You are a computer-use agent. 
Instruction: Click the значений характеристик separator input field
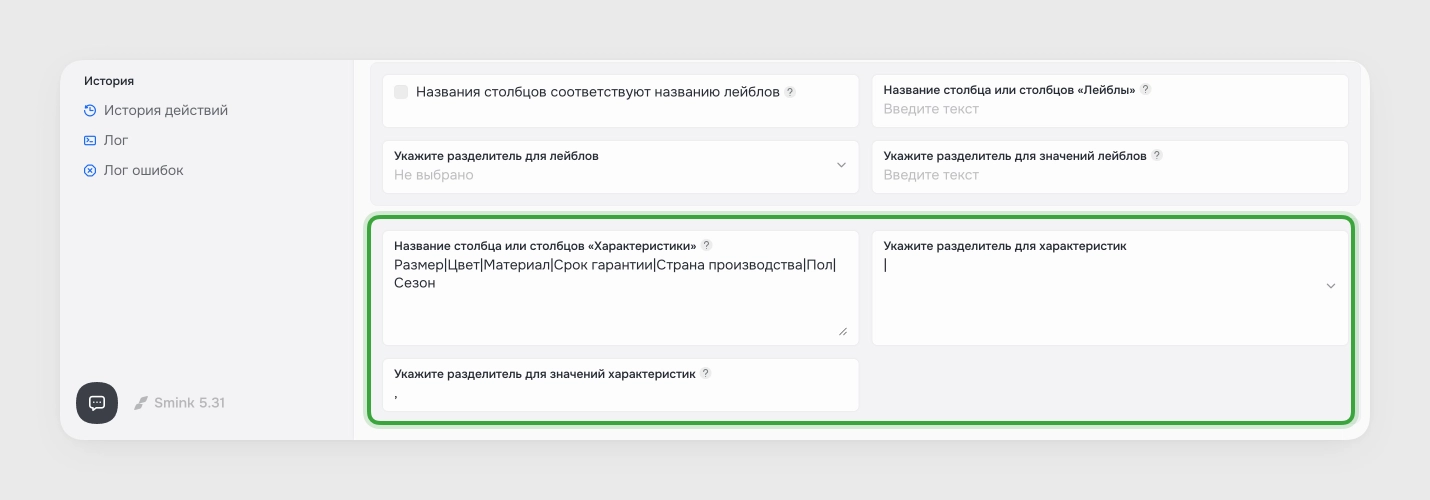620,394
